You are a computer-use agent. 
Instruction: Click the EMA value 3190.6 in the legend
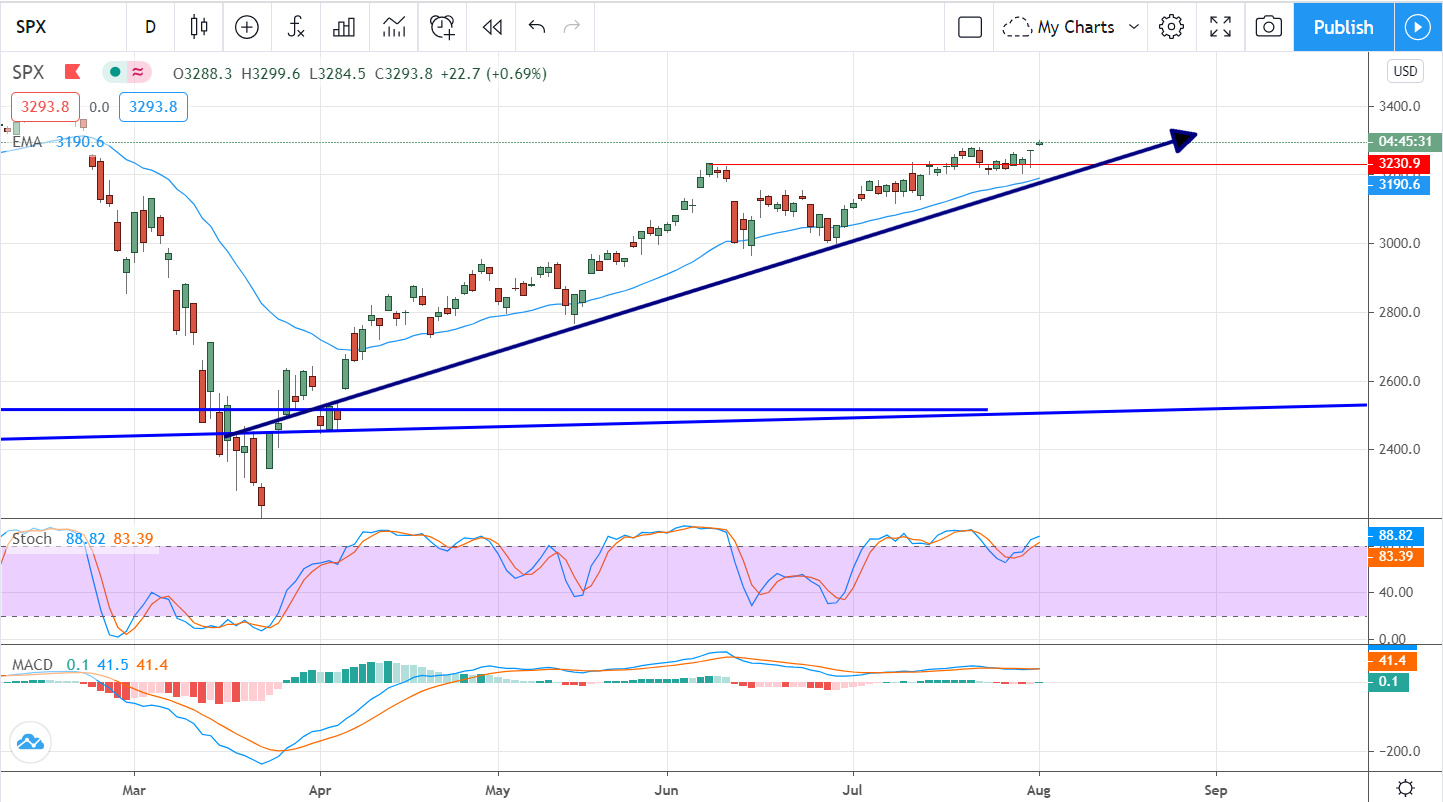point(79,142)
